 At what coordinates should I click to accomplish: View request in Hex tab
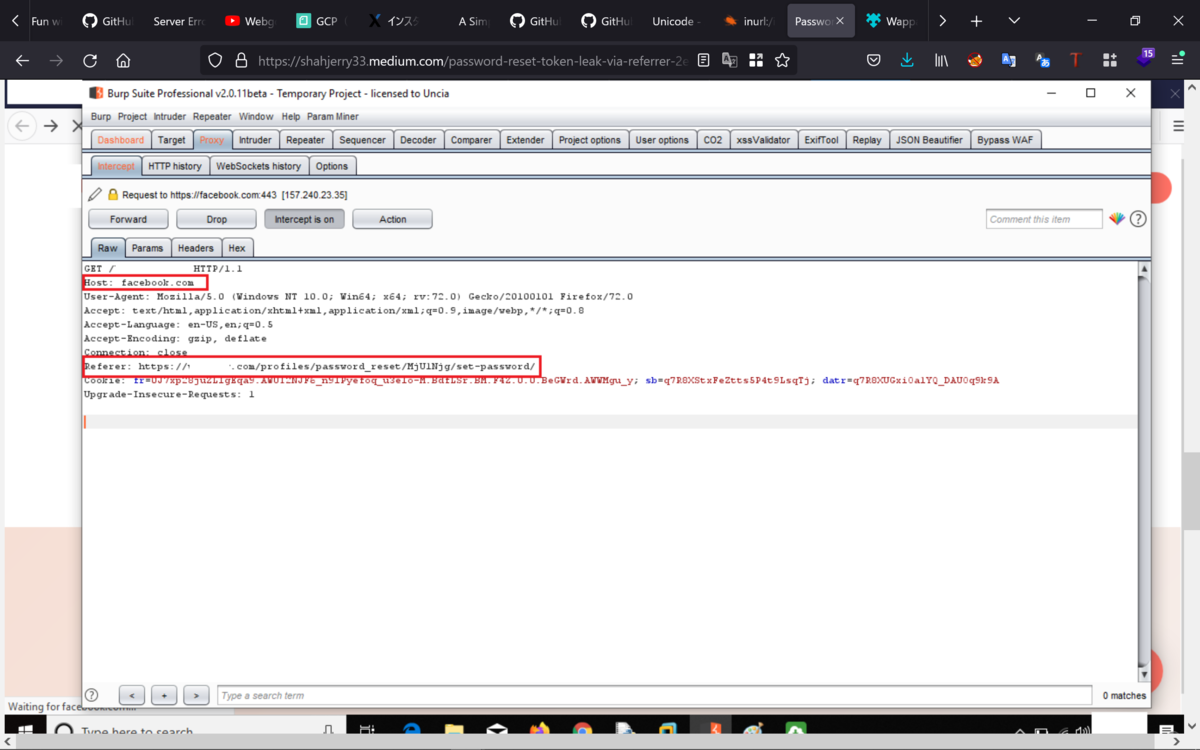point(236,248)
